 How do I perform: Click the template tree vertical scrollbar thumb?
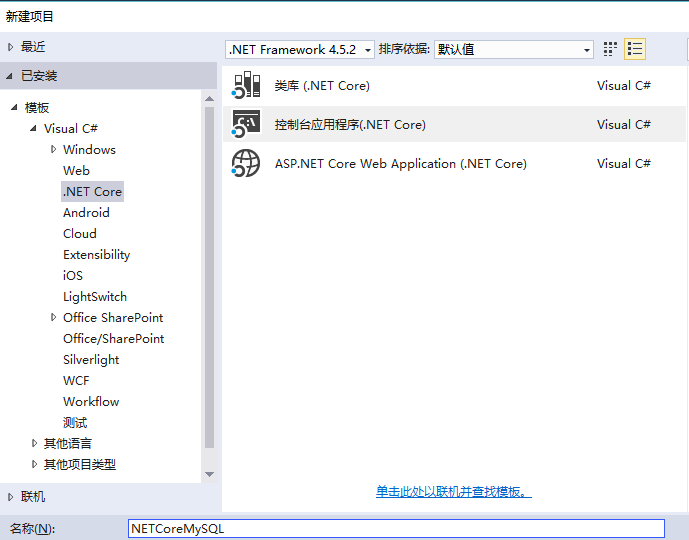coord(210,278)
